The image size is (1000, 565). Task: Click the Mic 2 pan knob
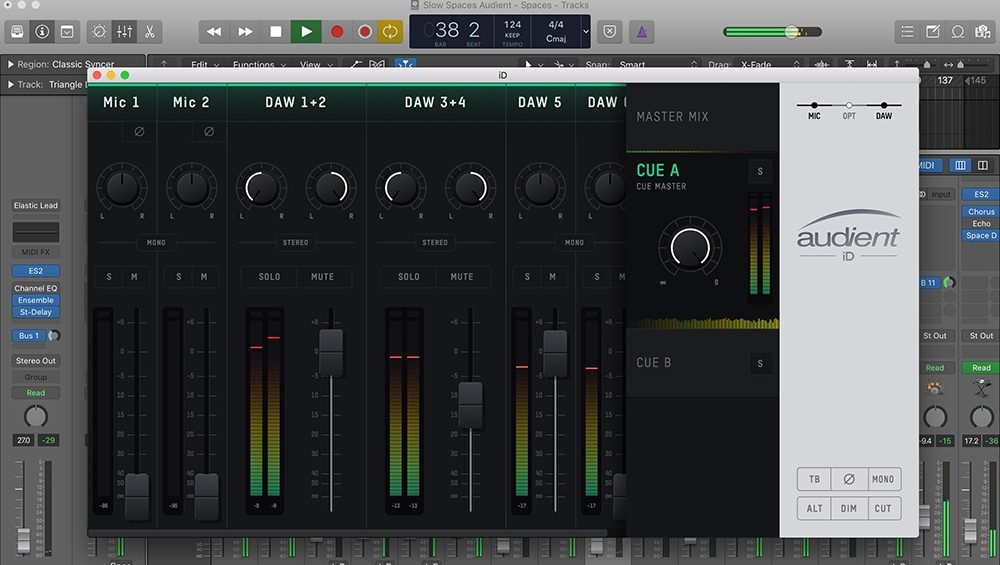click(x=191, y=187)
